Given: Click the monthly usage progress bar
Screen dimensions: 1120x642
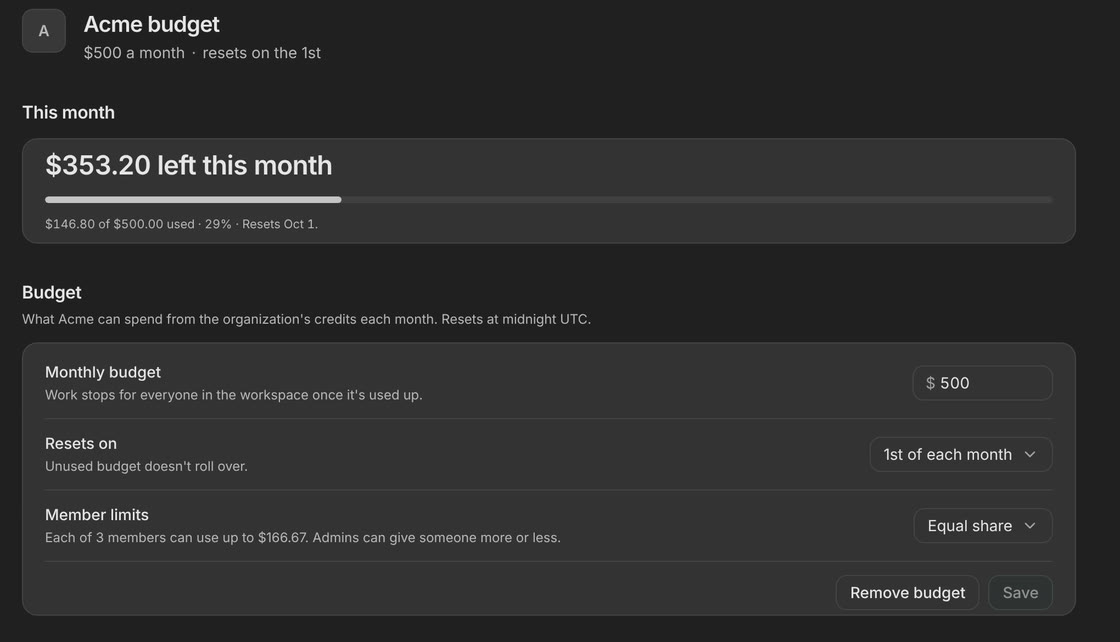Looking at the screenshot, I should (549, 200).
